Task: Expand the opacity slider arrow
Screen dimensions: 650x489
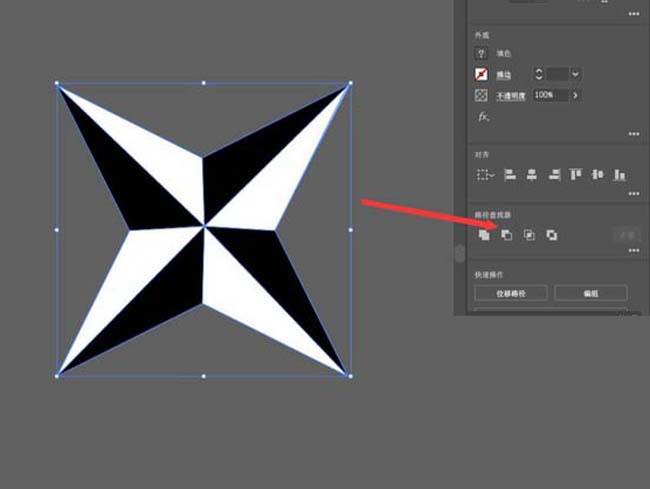Action: pos(575,95)
